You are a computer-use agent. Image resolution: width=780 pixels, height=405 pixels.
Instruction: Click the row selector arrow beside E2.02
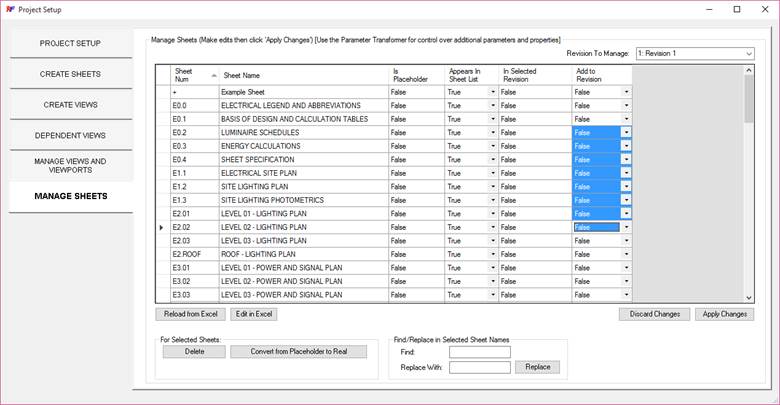[x=162, y=227]
